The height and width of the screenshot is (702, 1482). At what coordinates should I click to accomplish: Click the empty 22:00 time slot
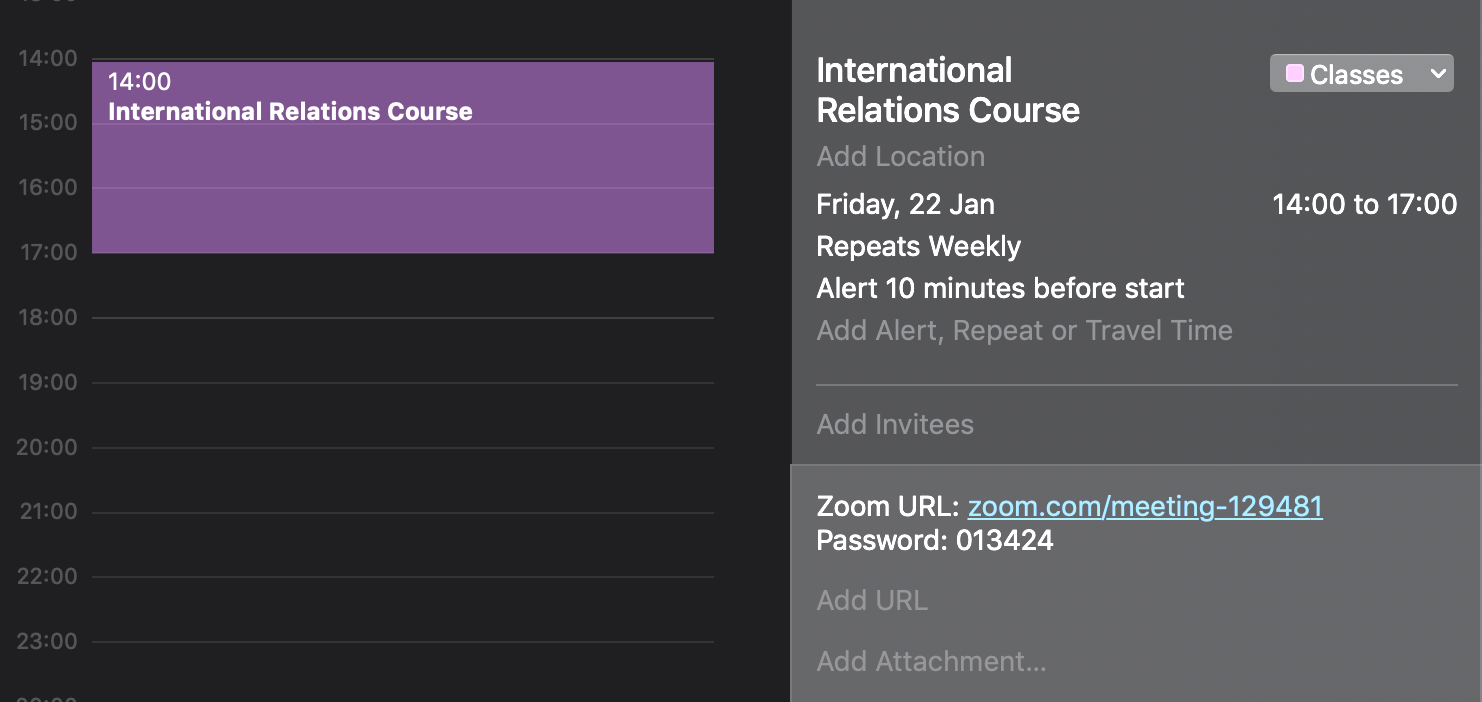pyautogui.click(x=402, y=608)
